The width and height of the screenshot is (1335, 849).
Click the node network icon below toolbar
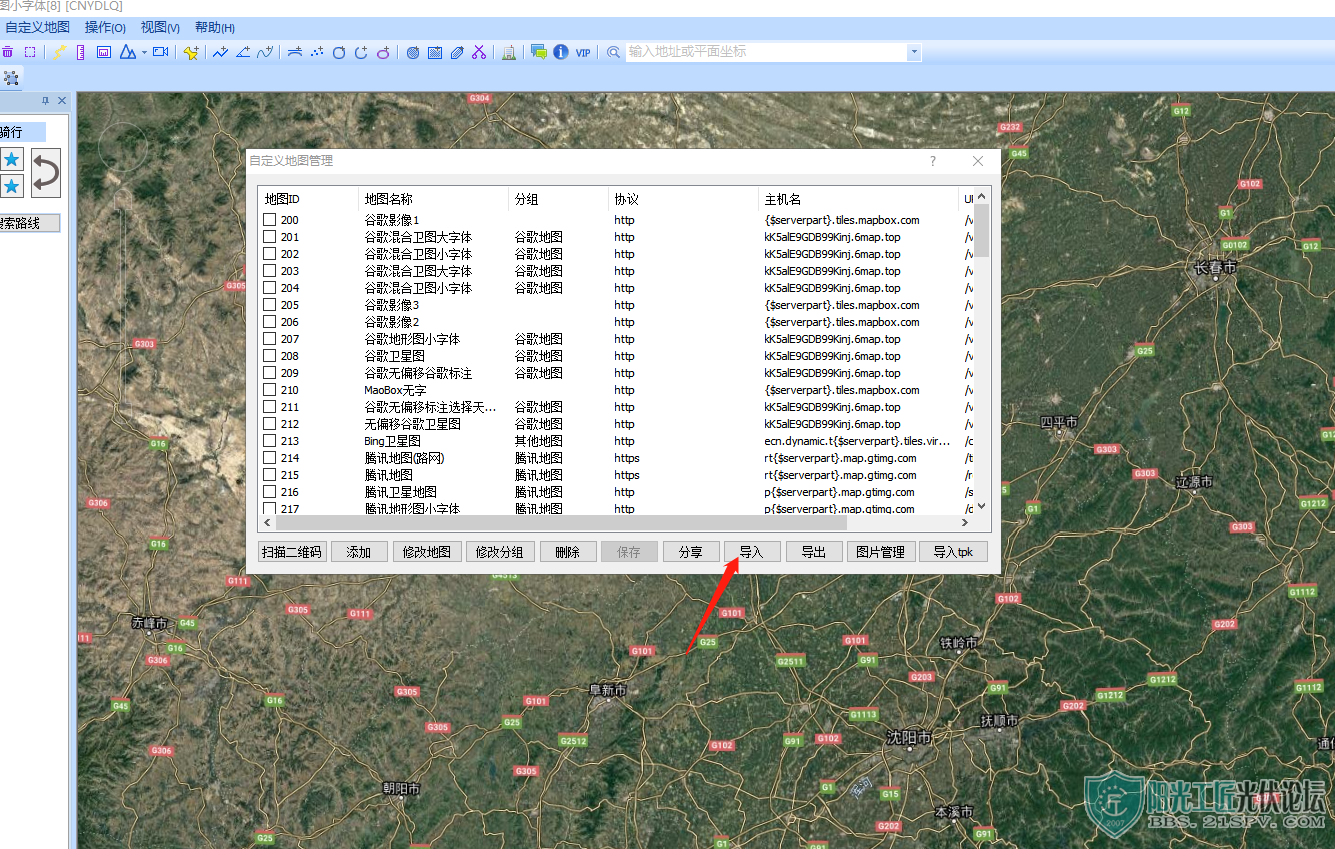point(11,77)
